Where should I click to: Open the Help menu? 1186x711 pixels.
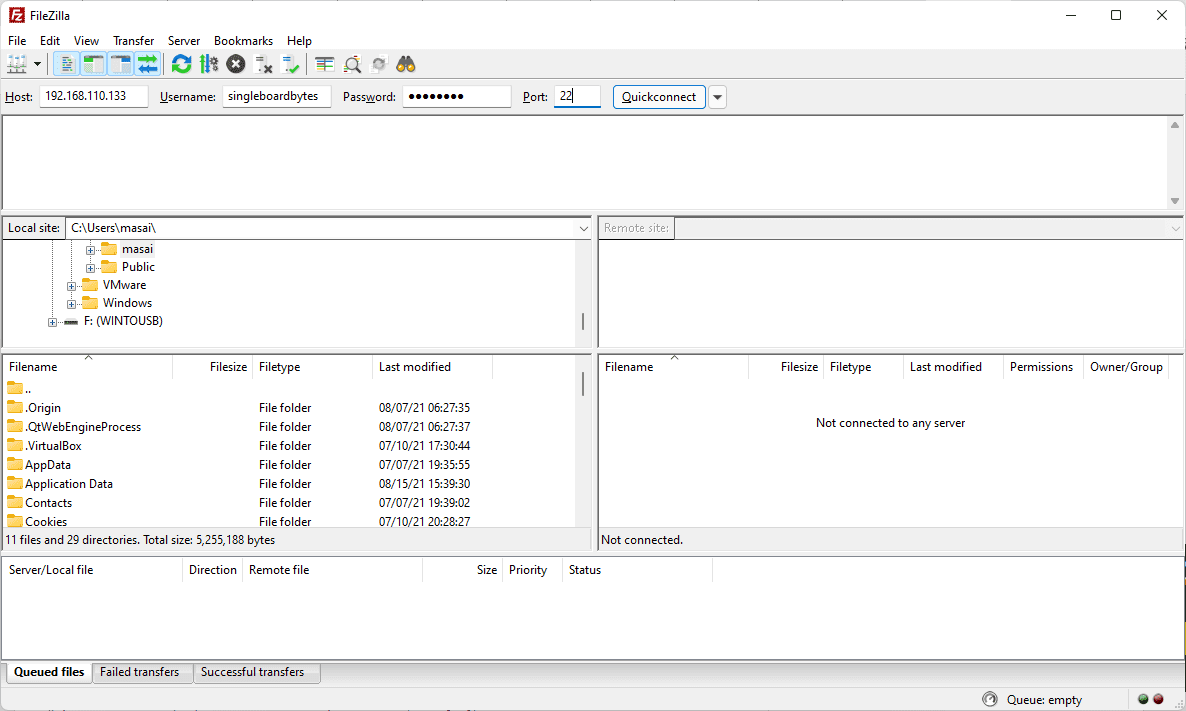300,41
